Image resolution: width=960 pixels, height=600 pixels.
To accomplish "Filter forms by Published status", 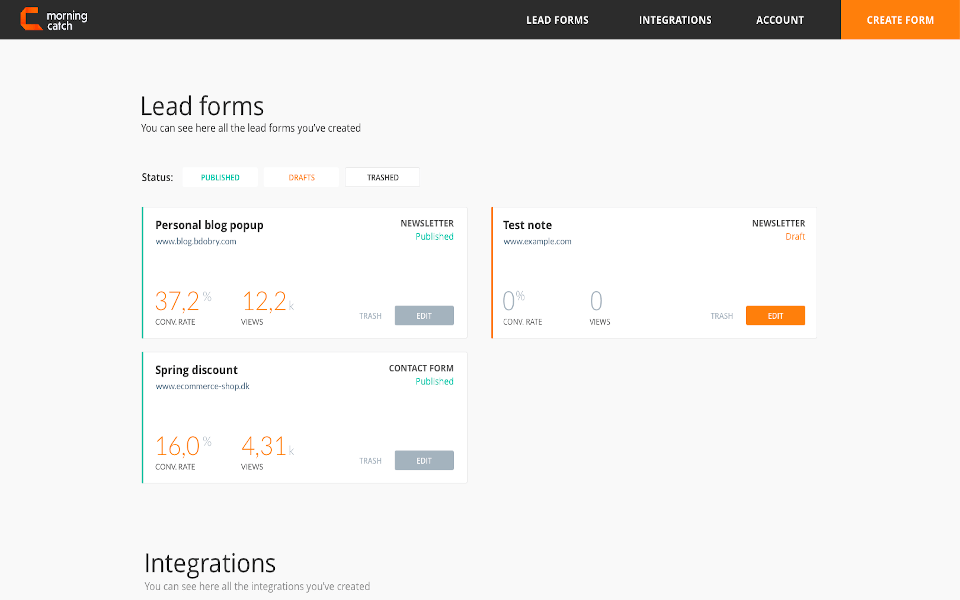I will coord(220,178).
